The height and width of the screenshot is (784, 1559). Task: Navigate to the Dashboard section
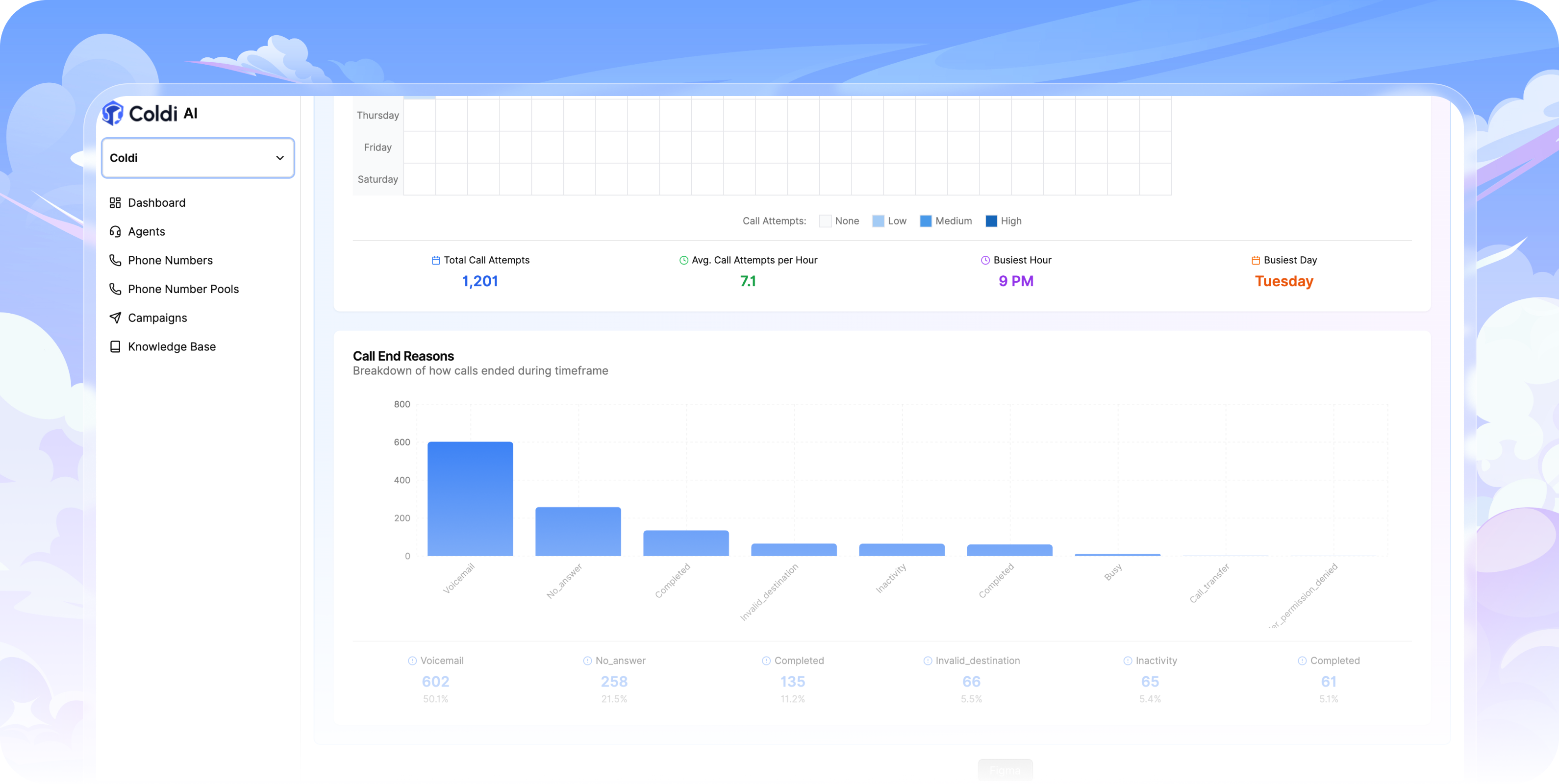(156, 203)
